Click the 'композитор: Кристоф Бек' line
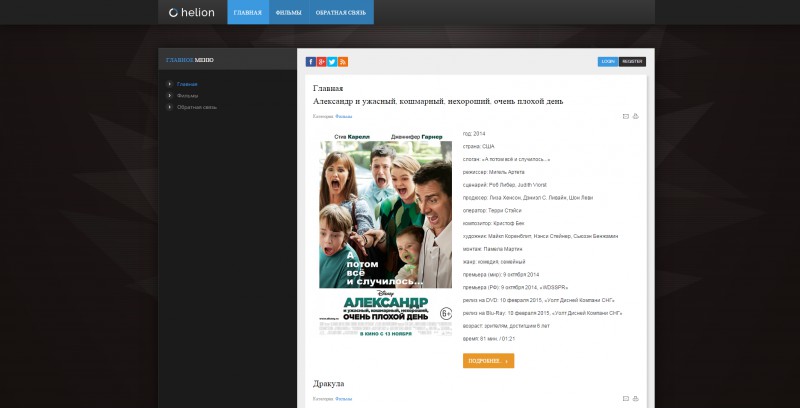 coord(493,223)
